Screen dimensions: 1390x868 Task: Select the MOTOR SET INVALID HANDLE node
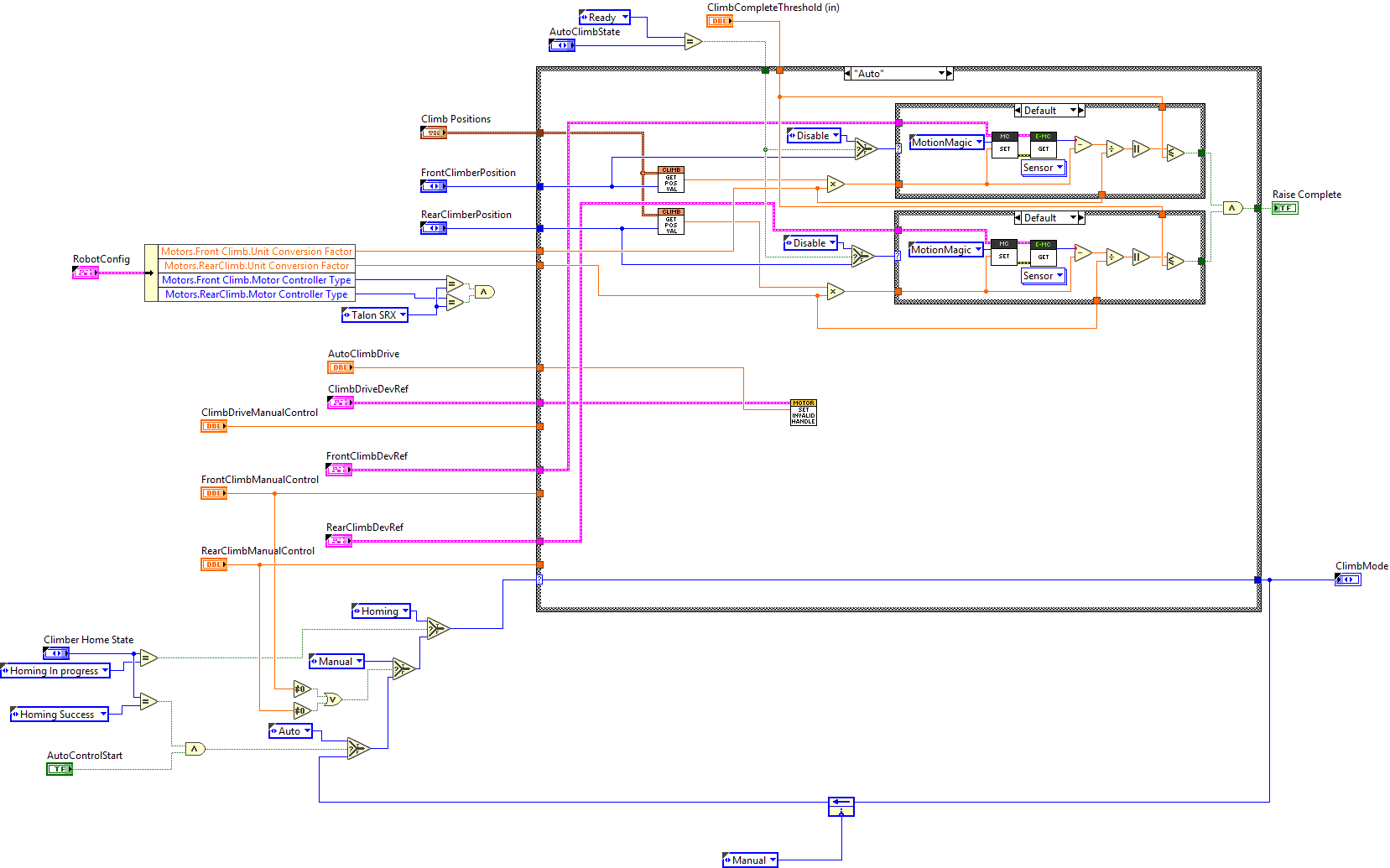(802, 411)
